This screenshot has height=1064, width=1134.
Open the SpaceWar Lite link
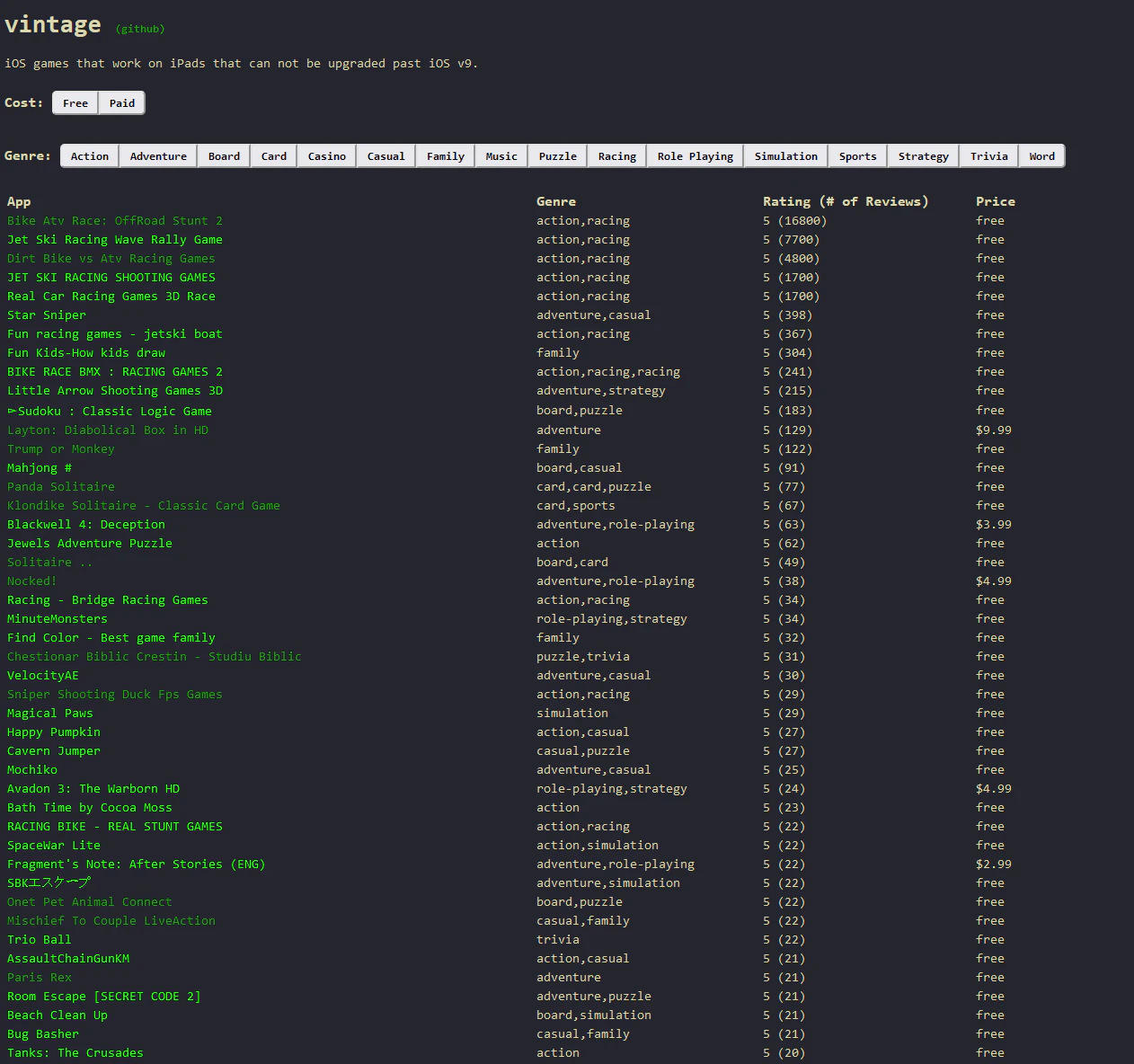coord(54,846)
